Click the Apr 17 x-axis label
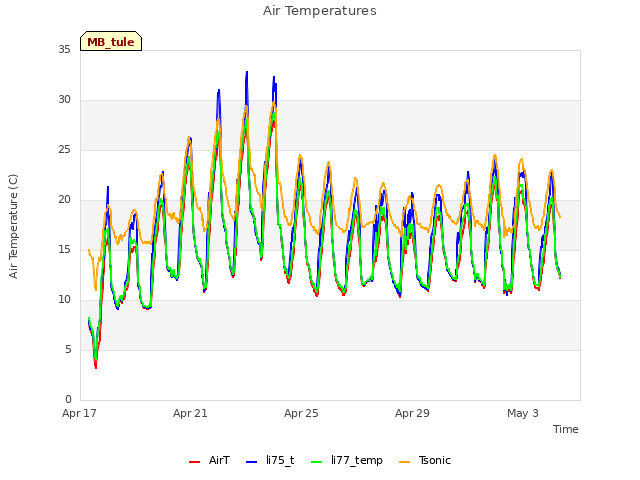The height and width of the screenshot is (480, 640). coord(79,413)
